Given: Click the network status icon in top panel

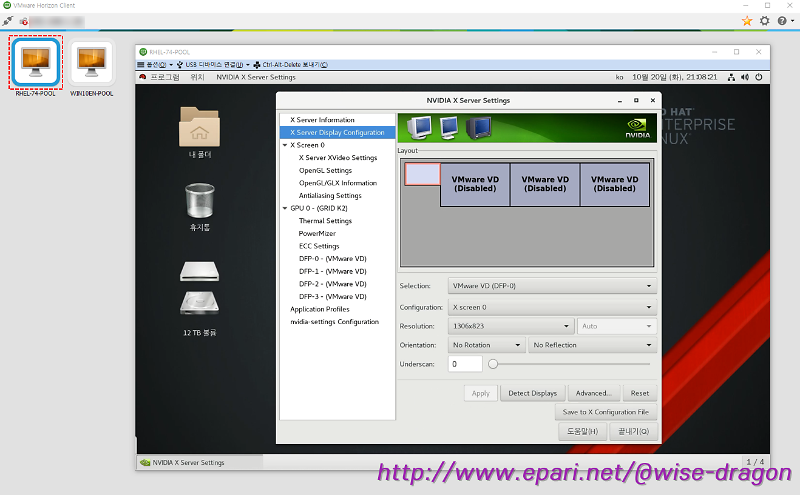Looking at the screenshot, I should (x=731, y=77).
